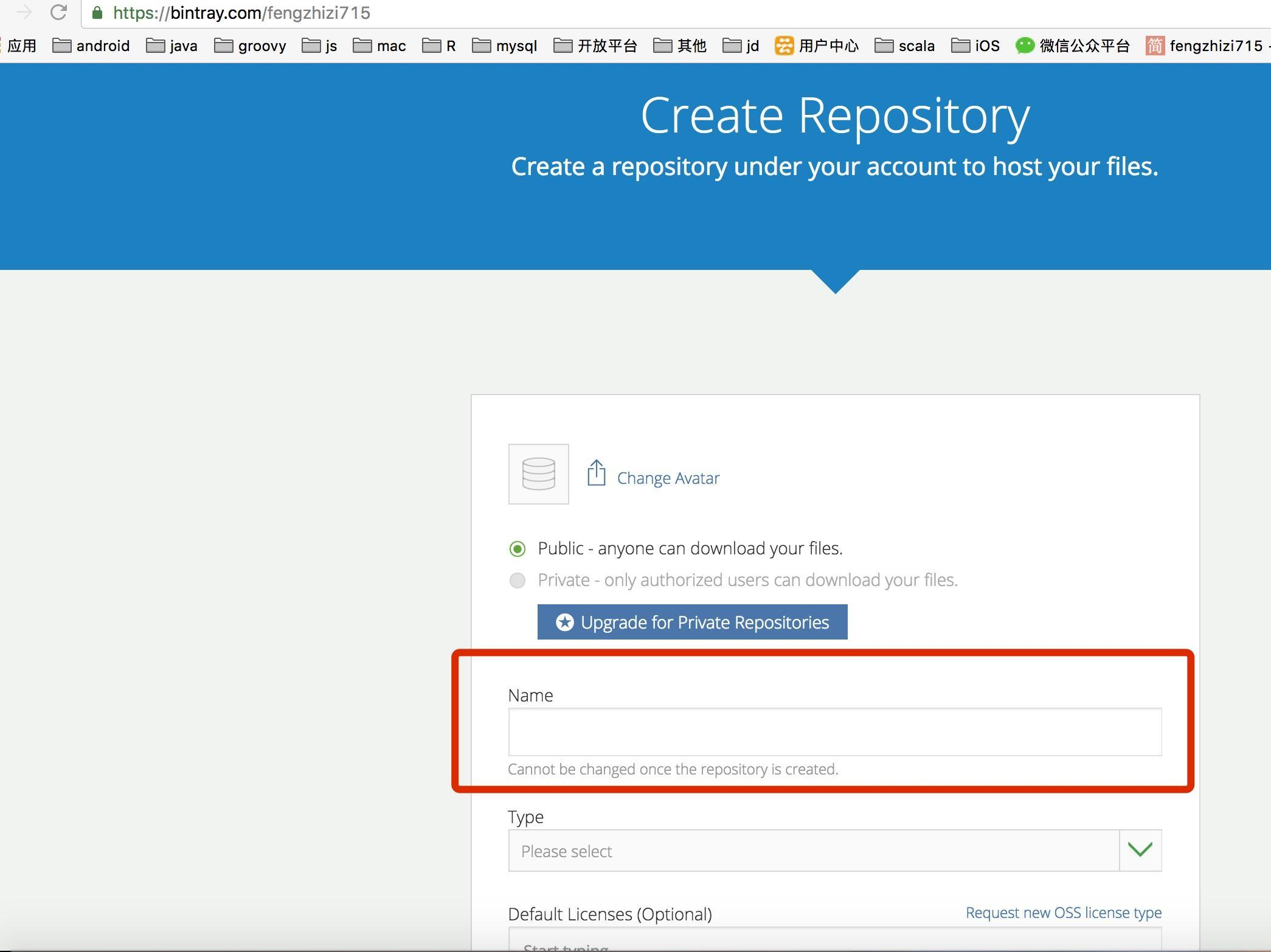Click the upload icon beside Change Avatar
This screenshot has height=952, width=1271.
click(596, 473)
